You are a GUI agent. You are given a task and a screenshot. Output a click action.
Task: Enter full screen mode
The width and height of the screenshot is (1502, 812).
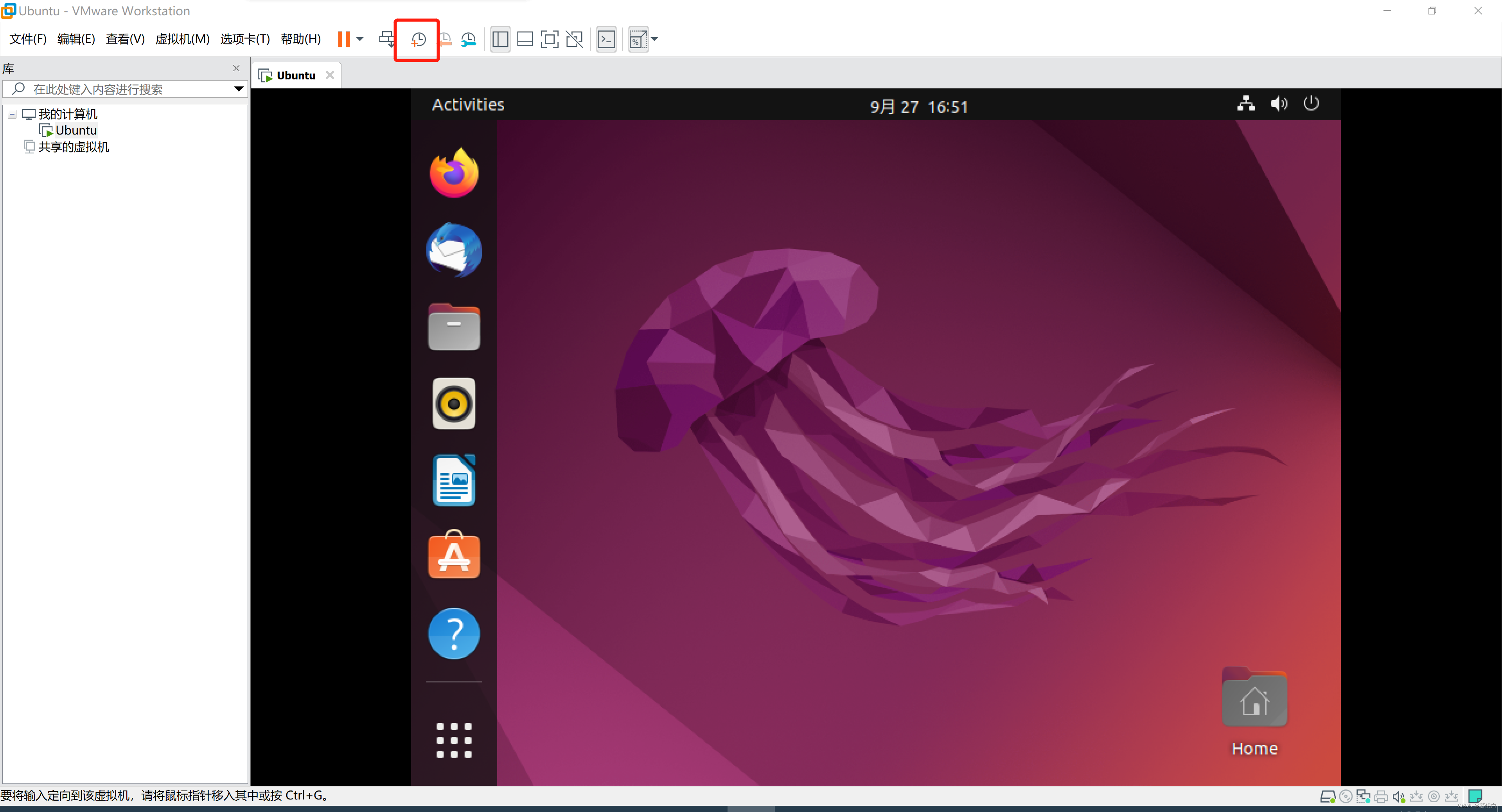coord(550,39)
